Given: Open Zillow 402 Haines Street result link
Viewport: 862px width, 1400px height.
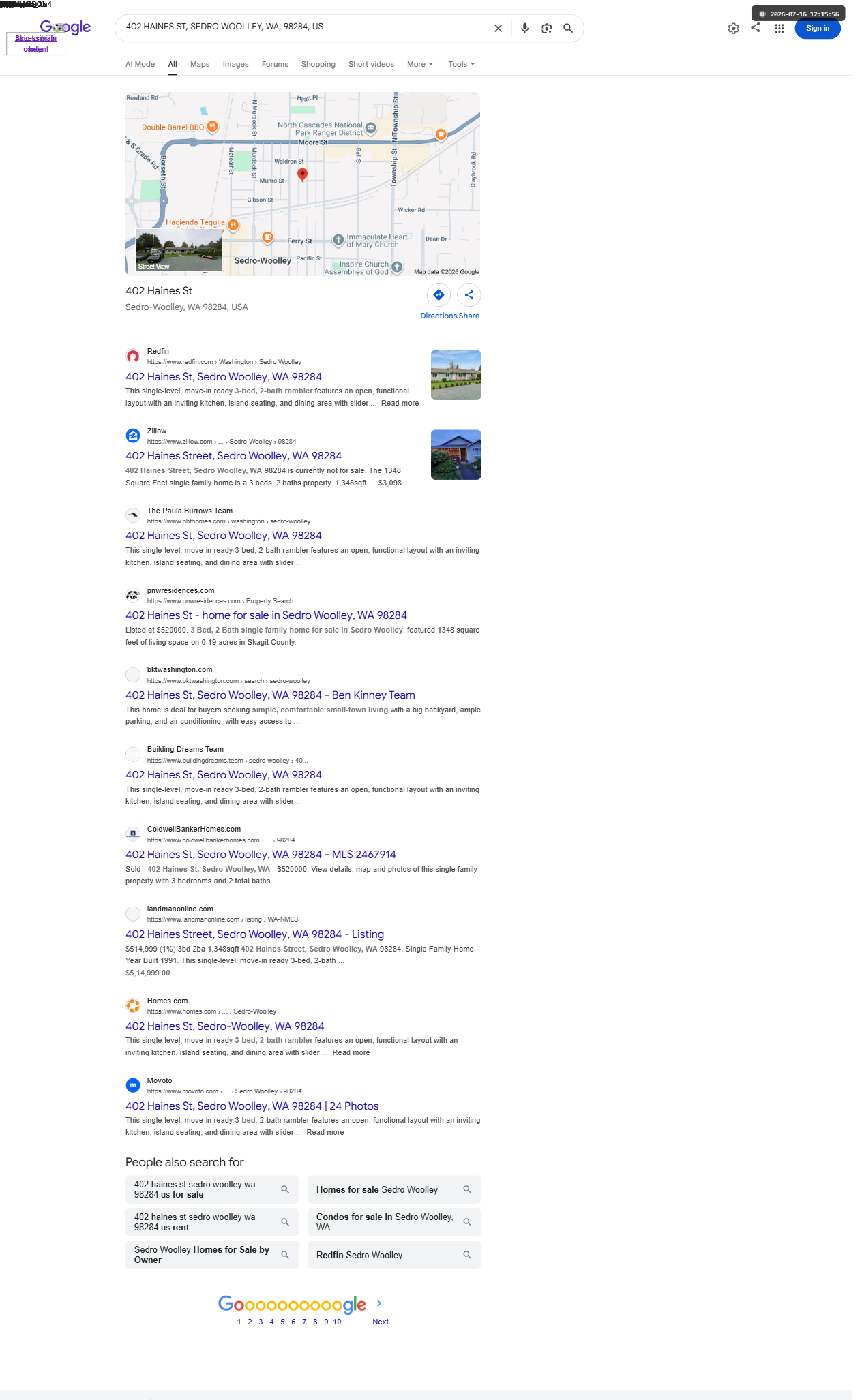Looking at the screenshot, I should [x=234, y=456].
